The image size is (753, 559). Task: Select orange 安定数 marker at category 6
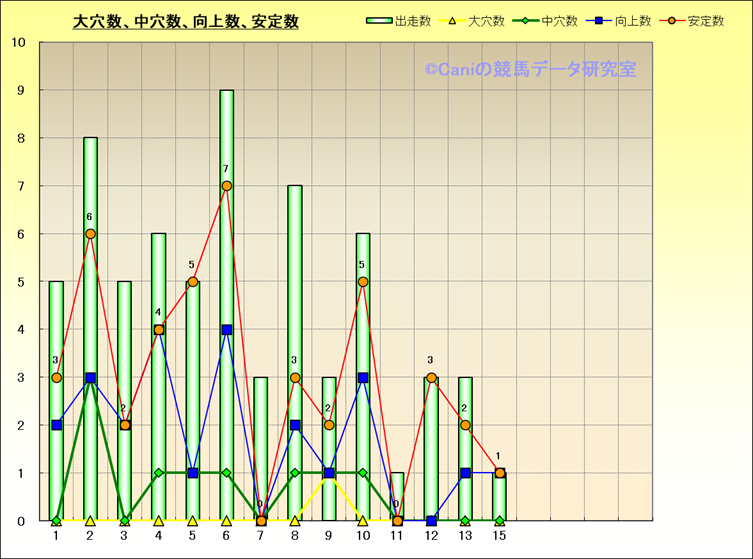pos(227,186)
